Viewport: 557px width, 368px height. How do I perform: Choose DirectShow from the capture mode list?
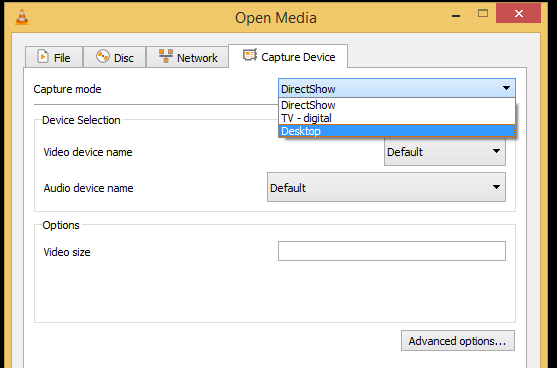click(397, 105)
